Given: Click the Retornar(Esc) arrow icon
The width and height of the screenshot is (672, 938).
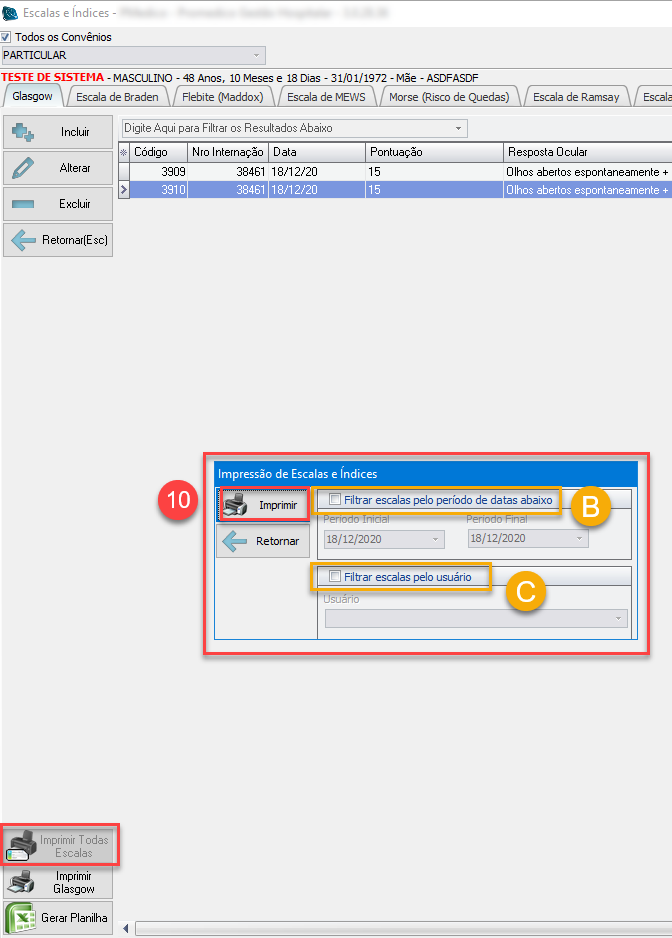Looking at the screenshot, I should click(x=23, y=240).
